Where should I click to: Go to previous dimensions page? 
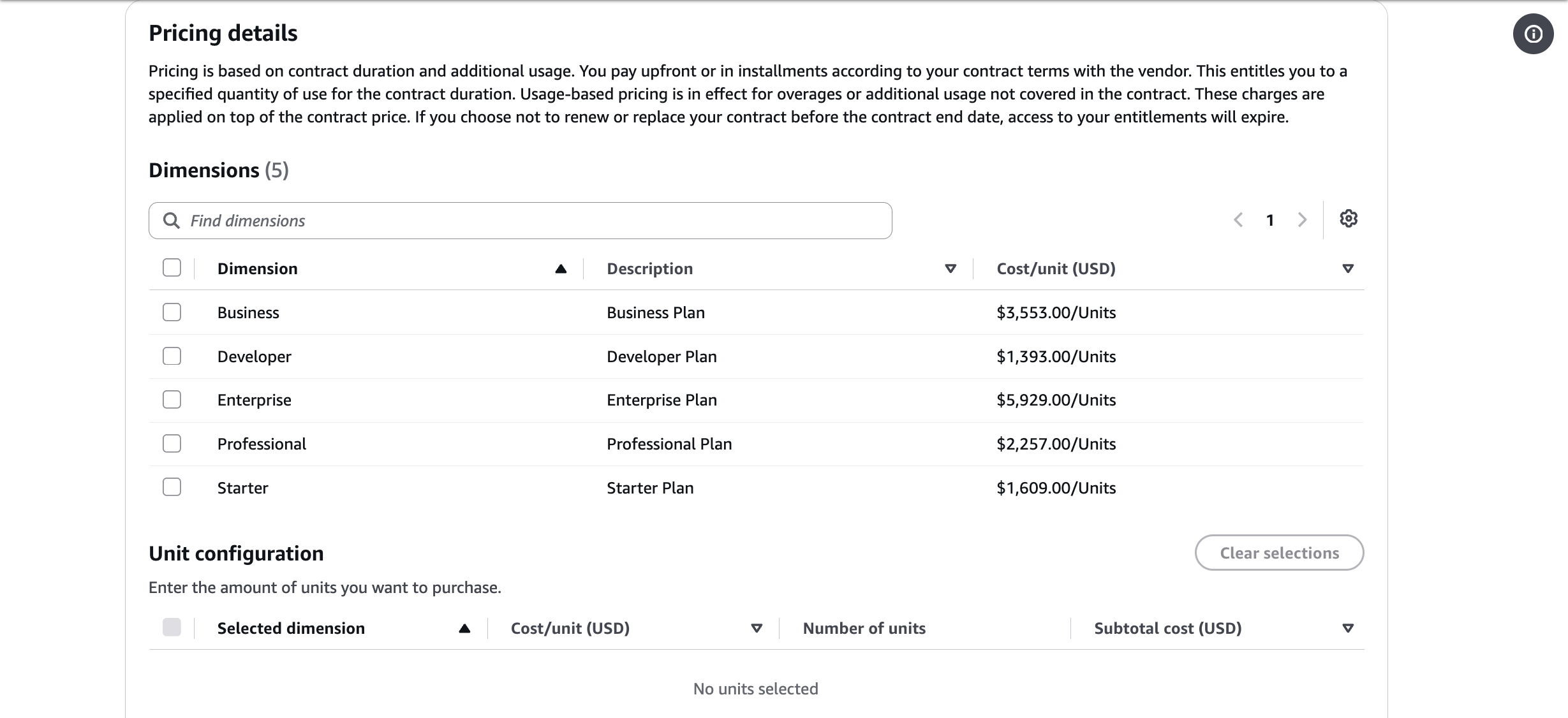coord(1238,220)
